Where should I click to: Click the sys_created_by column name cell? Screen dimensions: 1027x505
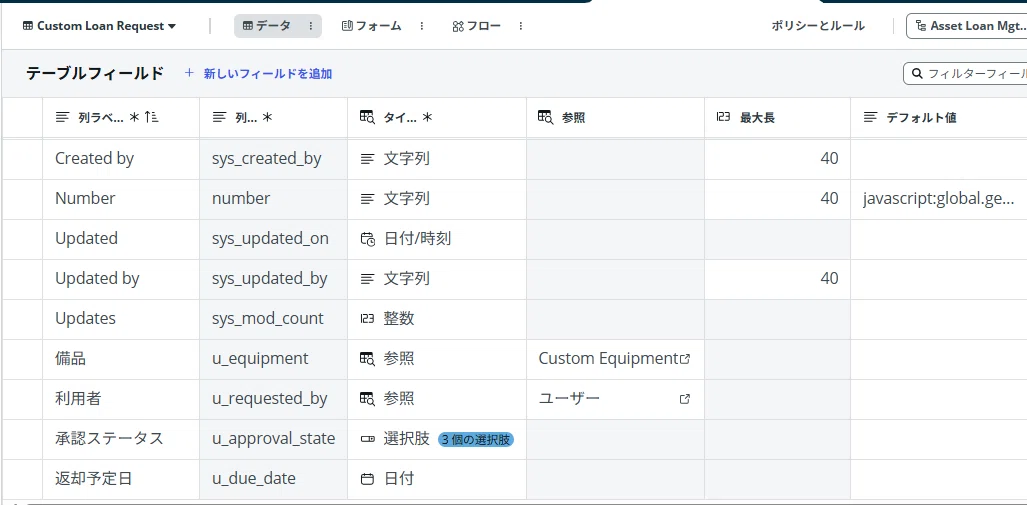[x=274, y=159]
